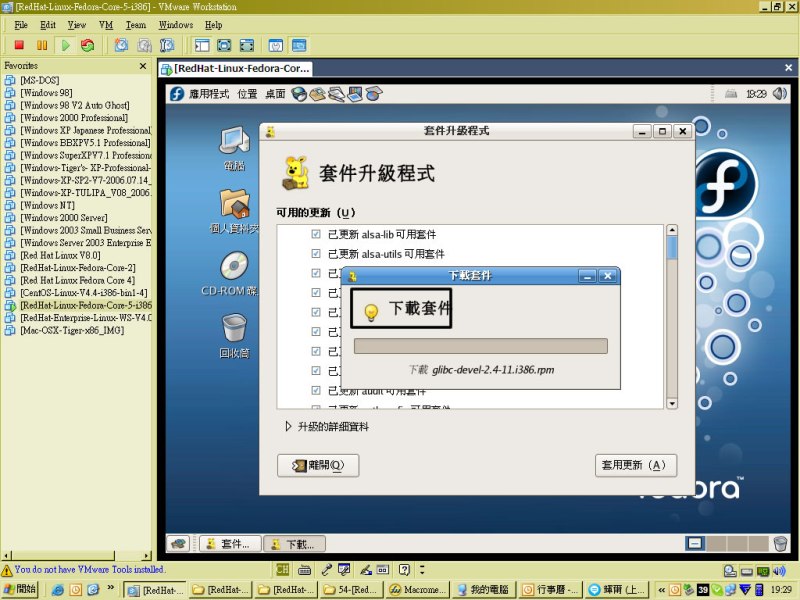Image resolution: width=800 pixels, height=600 pixels.
Task: Expand the 升級的詳細資料 details triangle
Action: [288, 427]
